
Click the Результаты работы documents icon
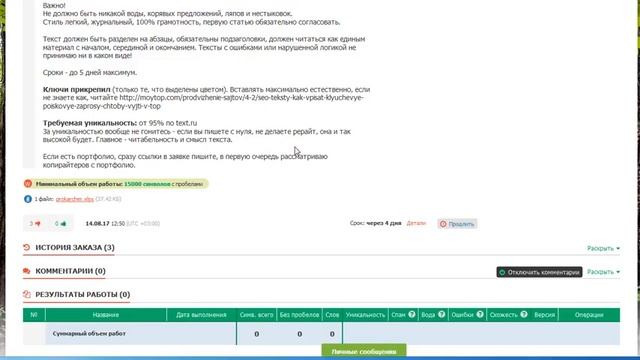tap(27, 294)
